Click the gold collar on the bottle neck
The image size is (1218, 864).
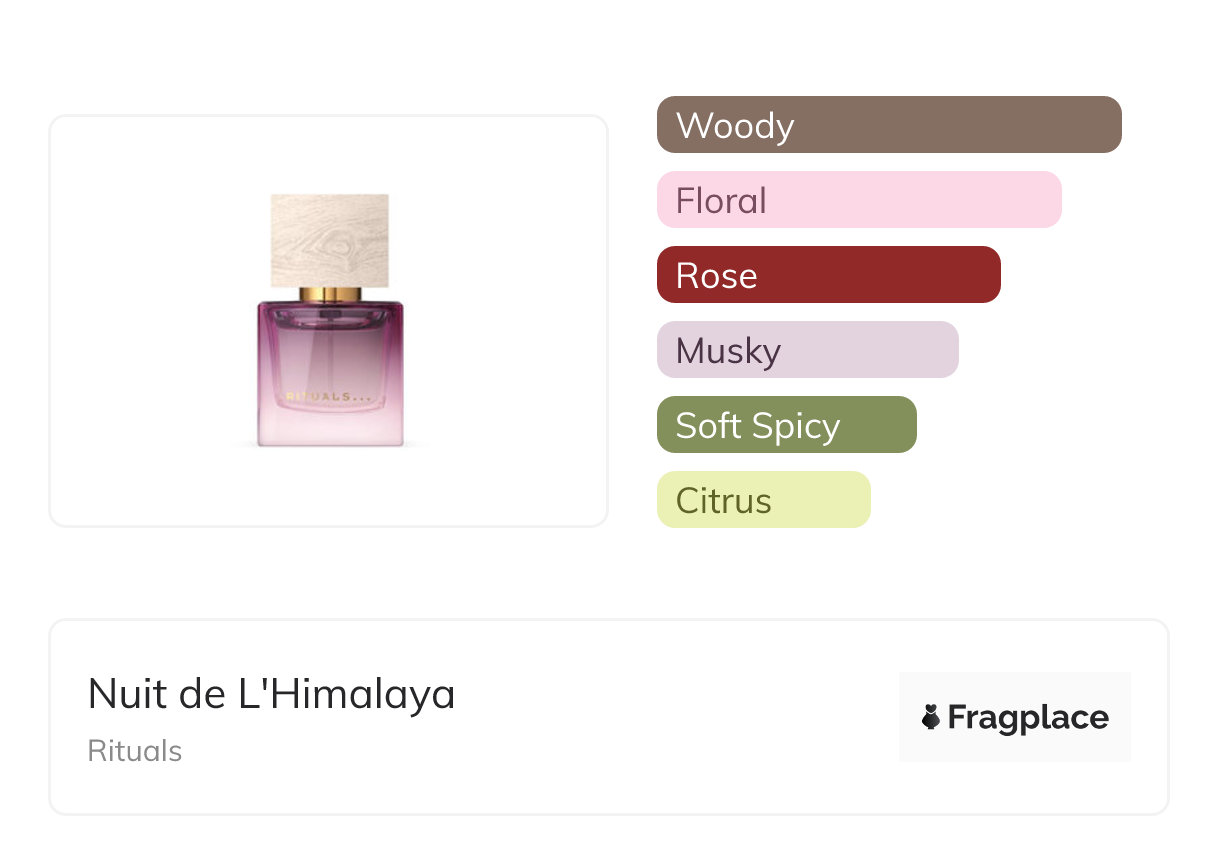tap(329, 294)
